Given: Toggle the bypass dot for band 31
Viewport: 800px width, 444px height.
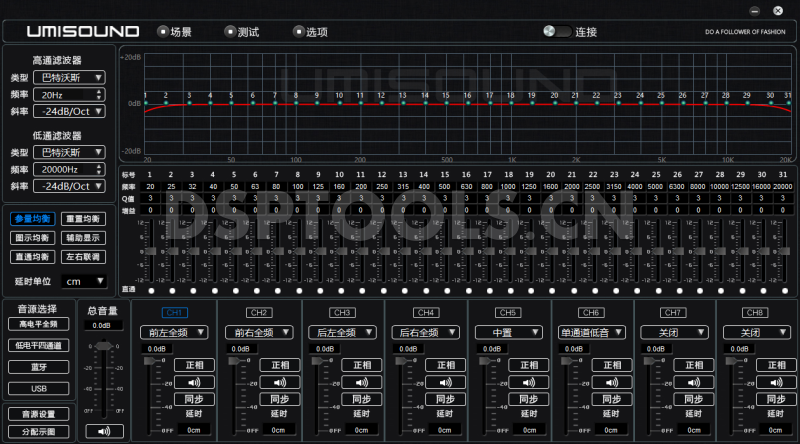Looking at the screenshot, I should (785, 291).
